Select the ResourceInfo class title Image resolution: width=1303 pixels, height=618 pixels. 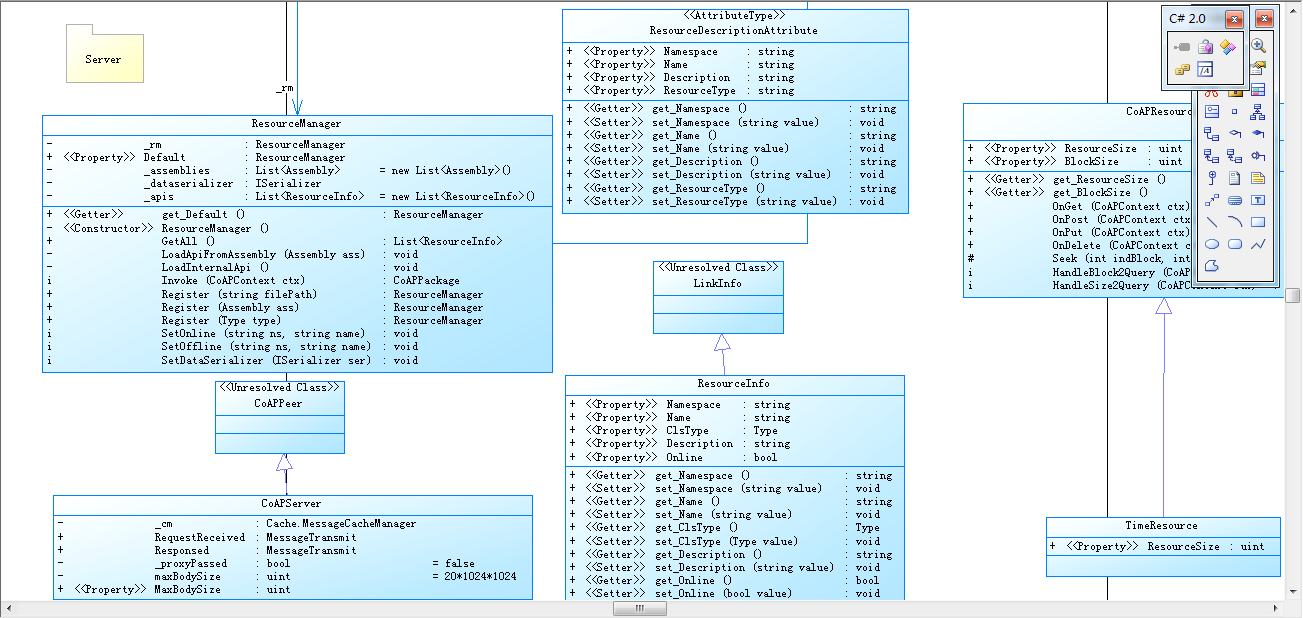click(734, 384)
